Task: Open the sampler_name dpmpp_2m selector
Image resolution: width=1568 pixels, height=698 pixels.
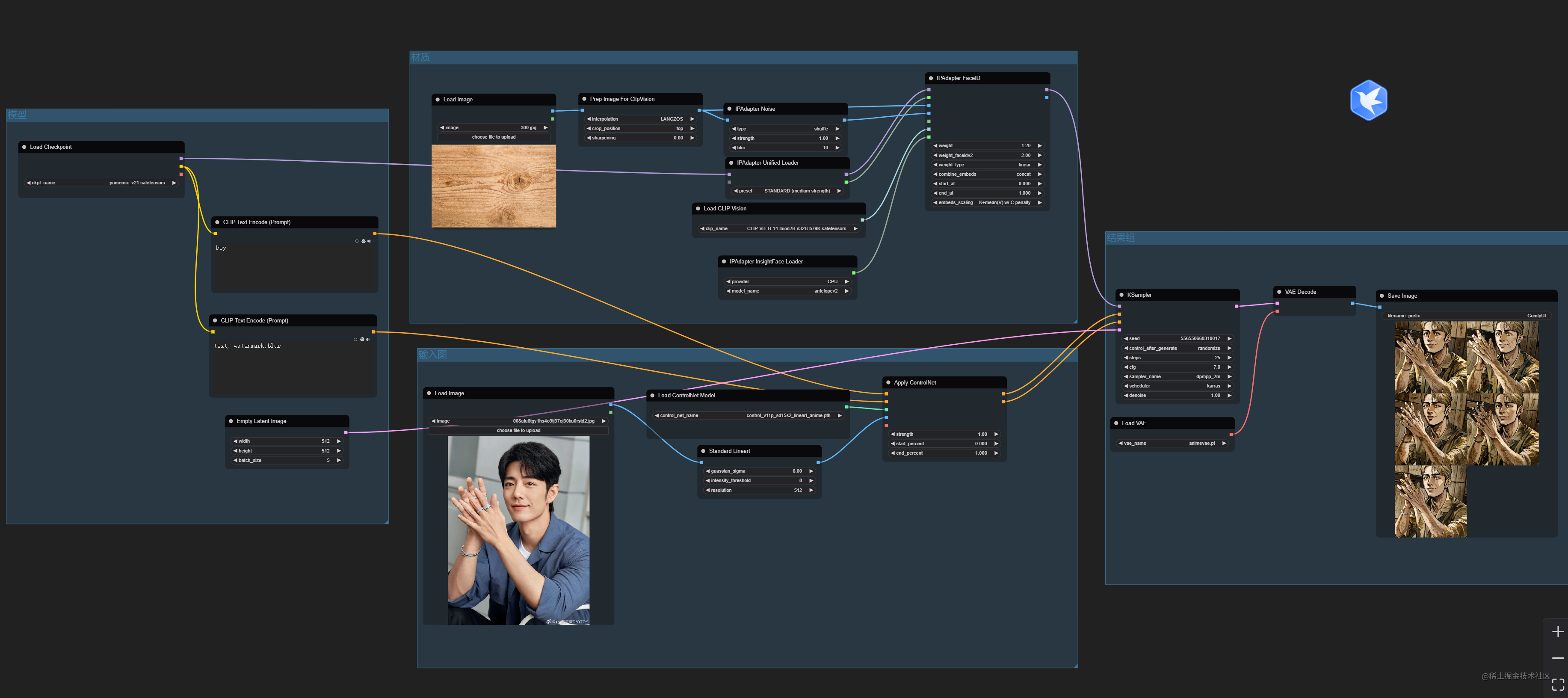Action: [1177, 376]
